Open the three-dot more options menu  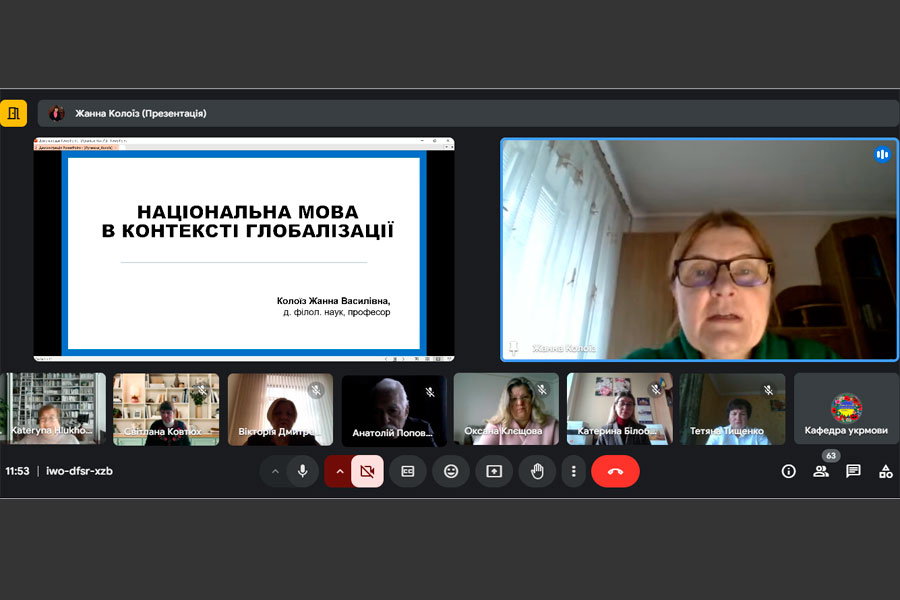coord(573,471)
